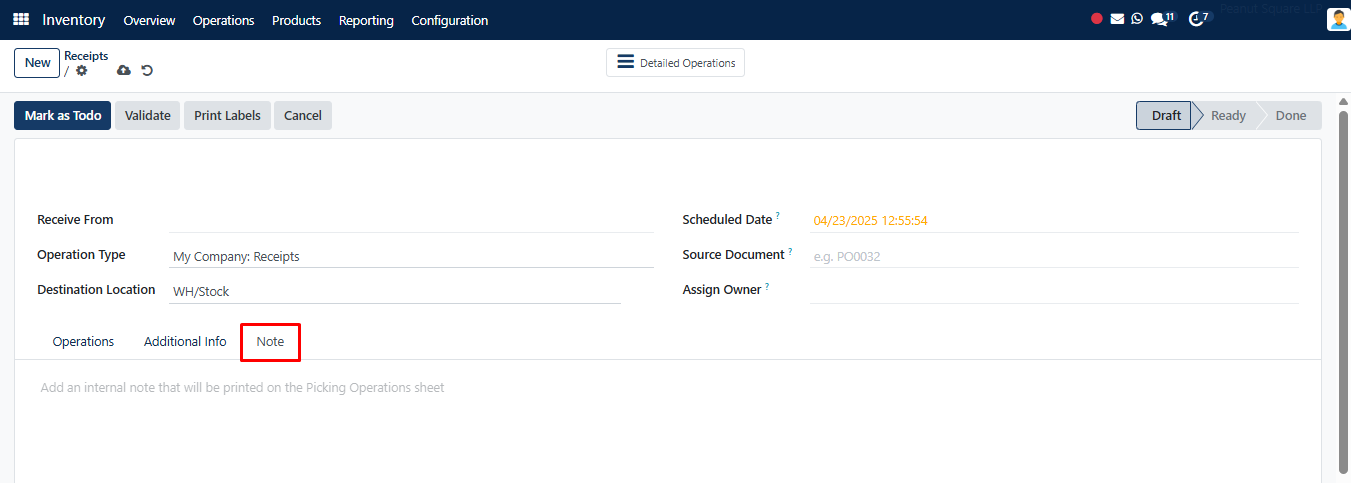1351x483 pixels.
Task: Open the Assign Owner dropdown field
Action: [x=1054, y=290]
